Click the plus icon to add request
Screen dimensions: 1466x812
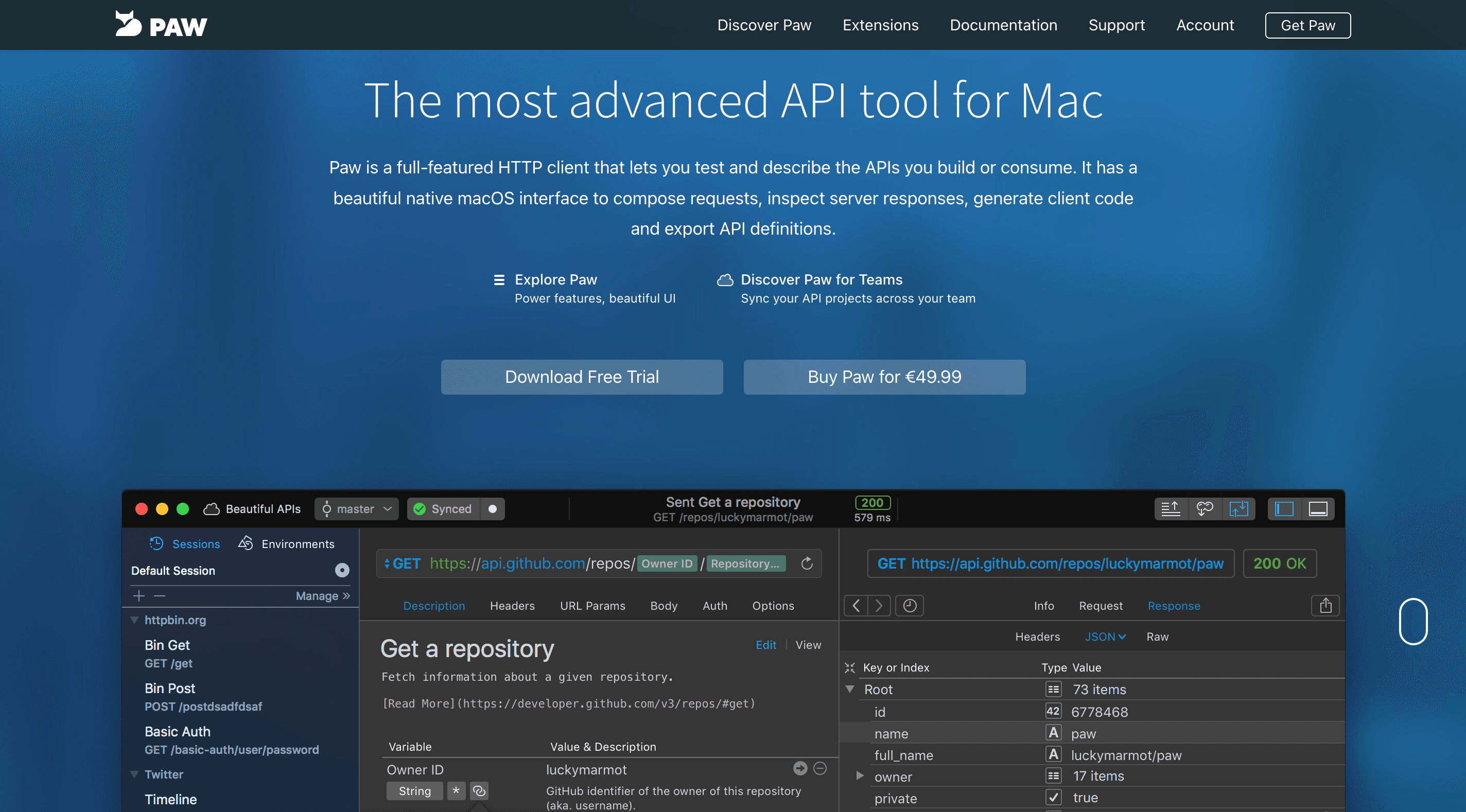click(139, 596)
